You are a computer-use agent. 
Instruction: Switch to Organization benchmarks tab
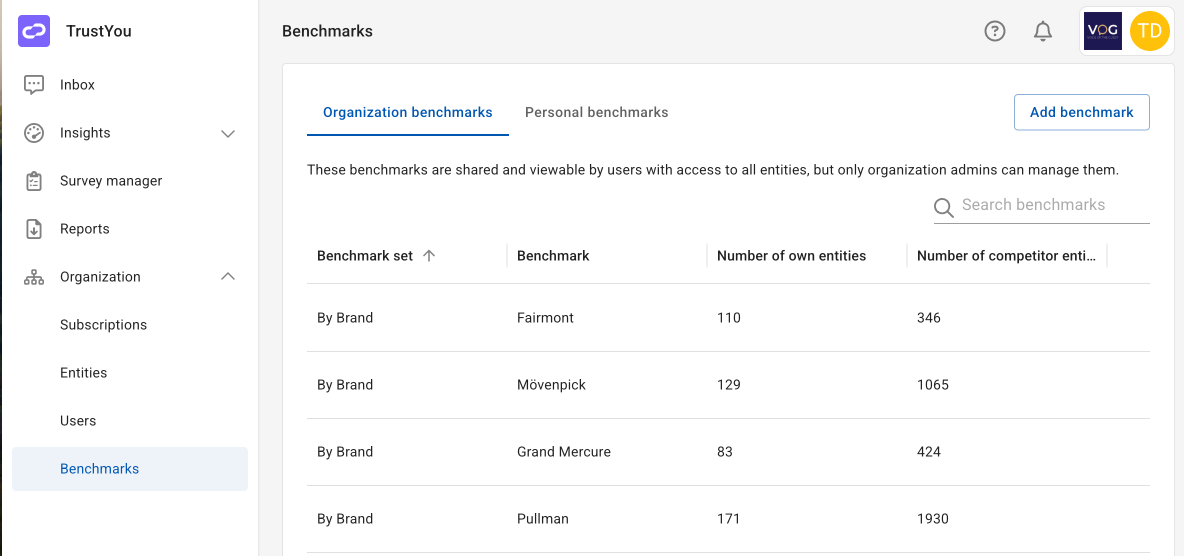tap(408, 113)
